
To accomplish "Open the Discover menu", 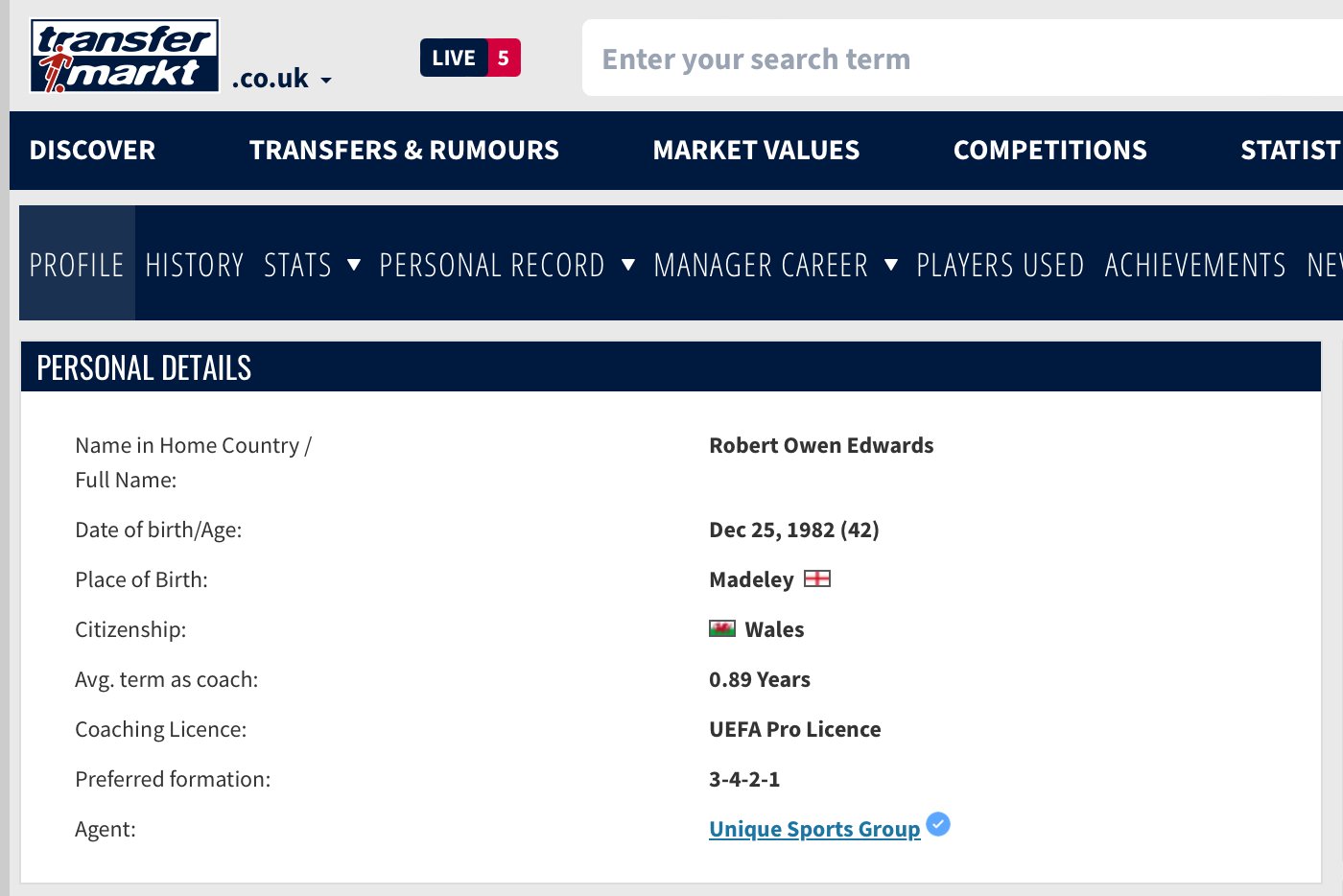I will (x=92, y=151).
